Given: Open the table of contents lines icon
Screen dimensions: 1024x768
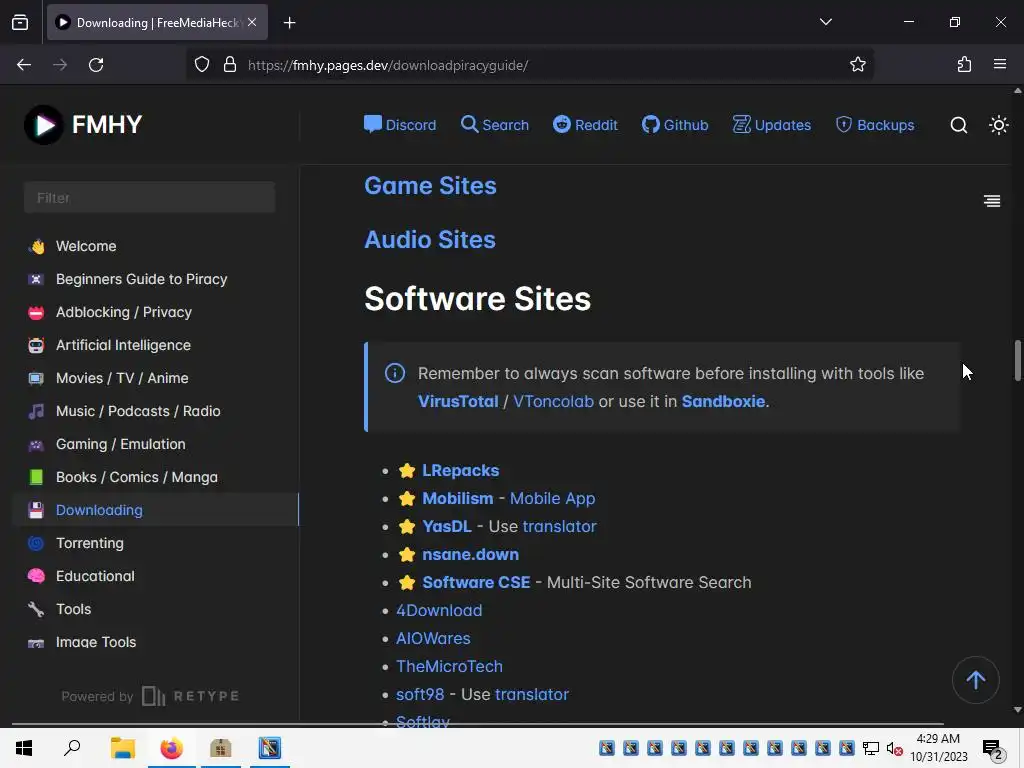Looking at the screenshot, I should pos(991,201).
